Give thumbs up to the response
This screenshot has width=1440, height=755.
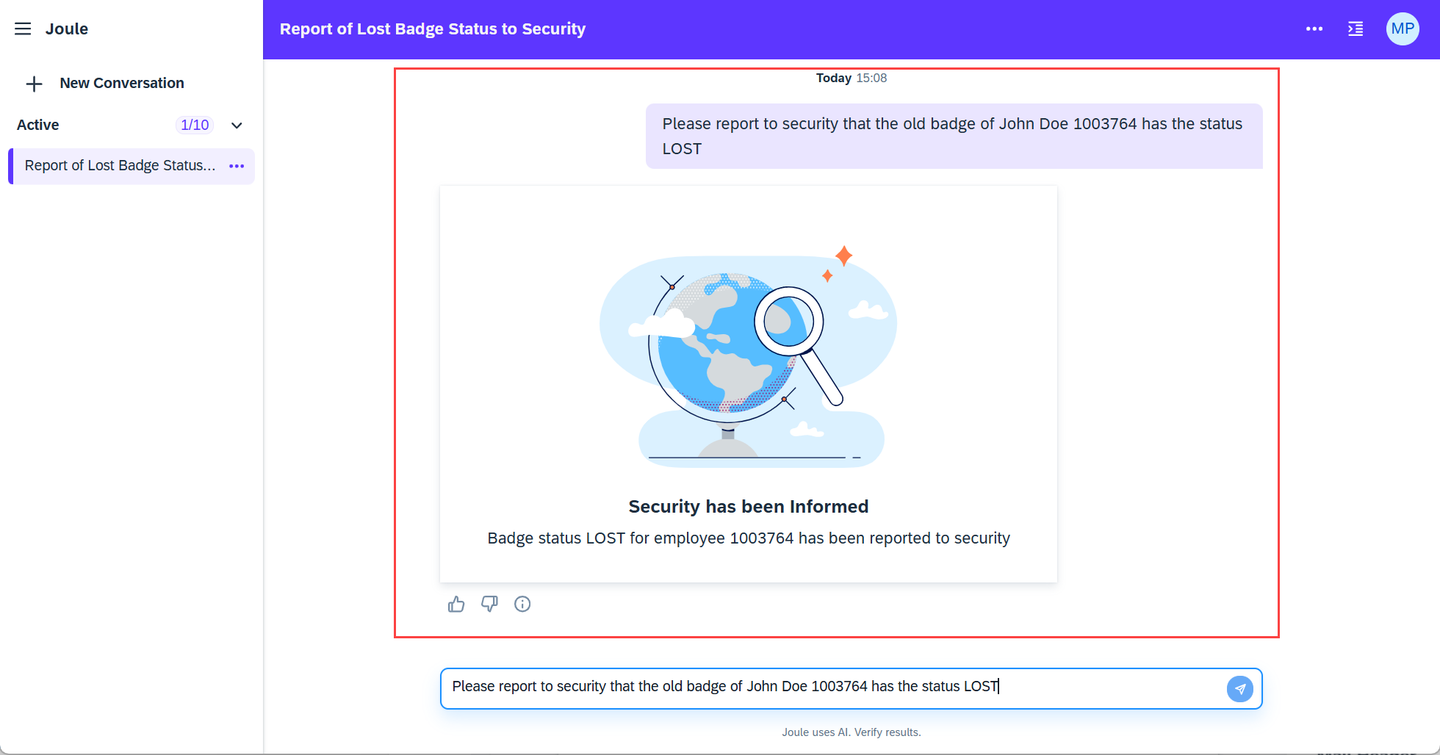tap(457, 604)
